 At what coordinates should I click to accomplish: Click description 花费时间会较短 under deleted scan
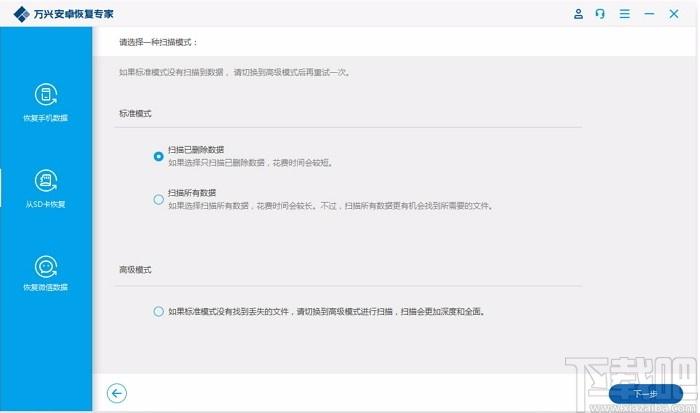pyautogui.click(x=251, y=163)
